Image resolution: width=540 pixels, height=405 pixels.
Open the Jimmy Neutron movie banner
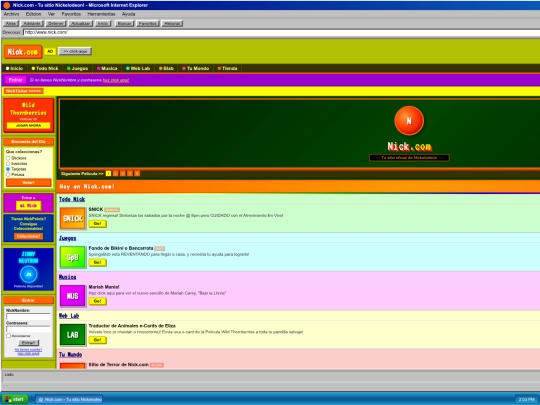pos(29,269)
